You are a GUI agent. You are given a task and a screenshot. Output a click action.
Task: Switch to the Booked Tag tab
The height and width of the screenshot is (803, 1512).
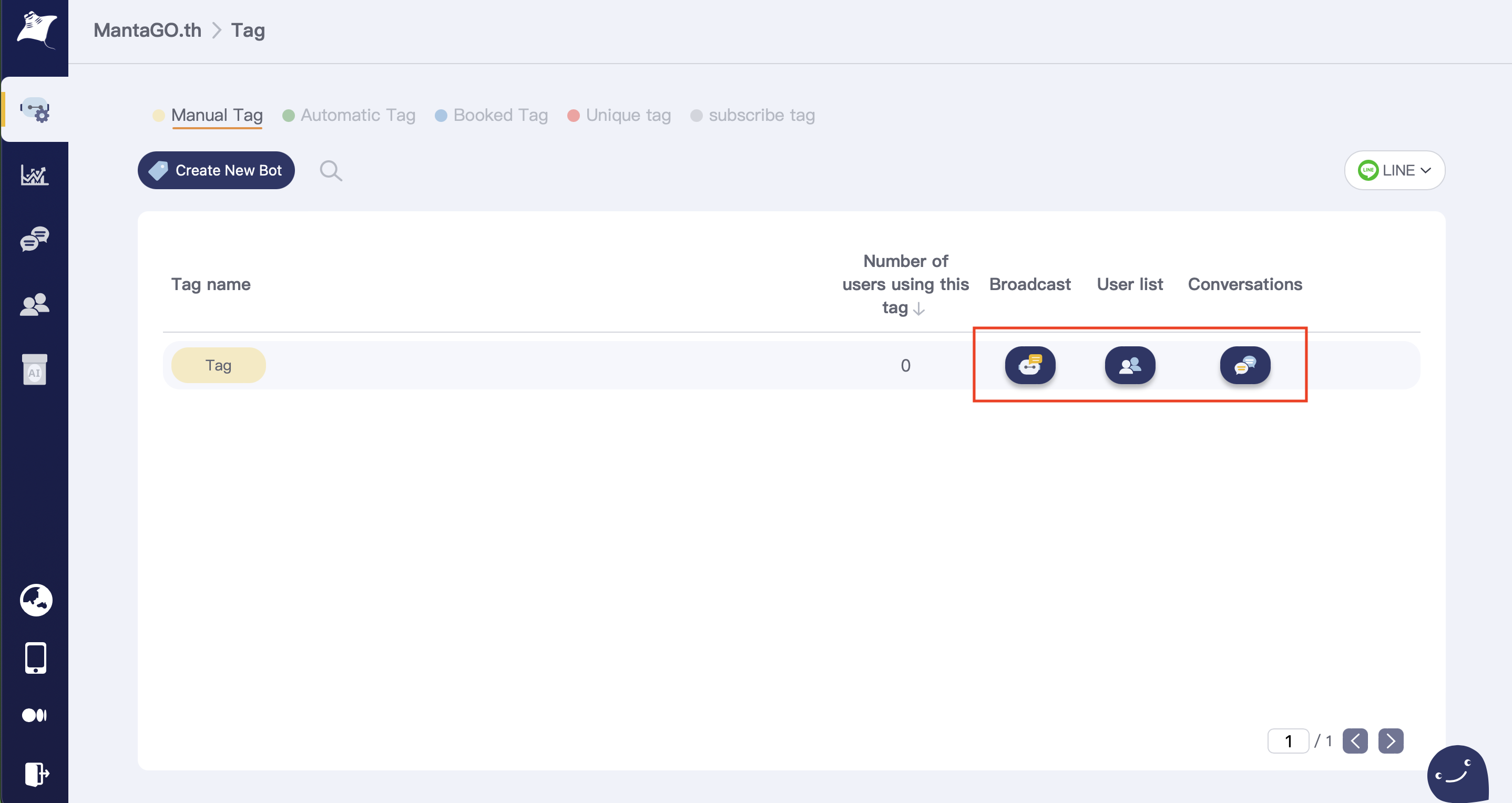click(x=491, y=115)
